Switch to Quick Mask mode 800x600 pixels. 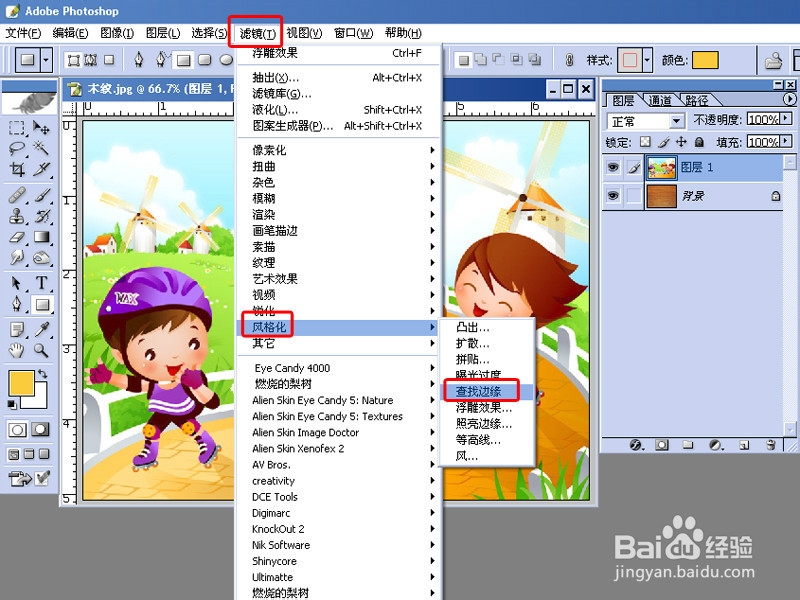click(41, 429)
